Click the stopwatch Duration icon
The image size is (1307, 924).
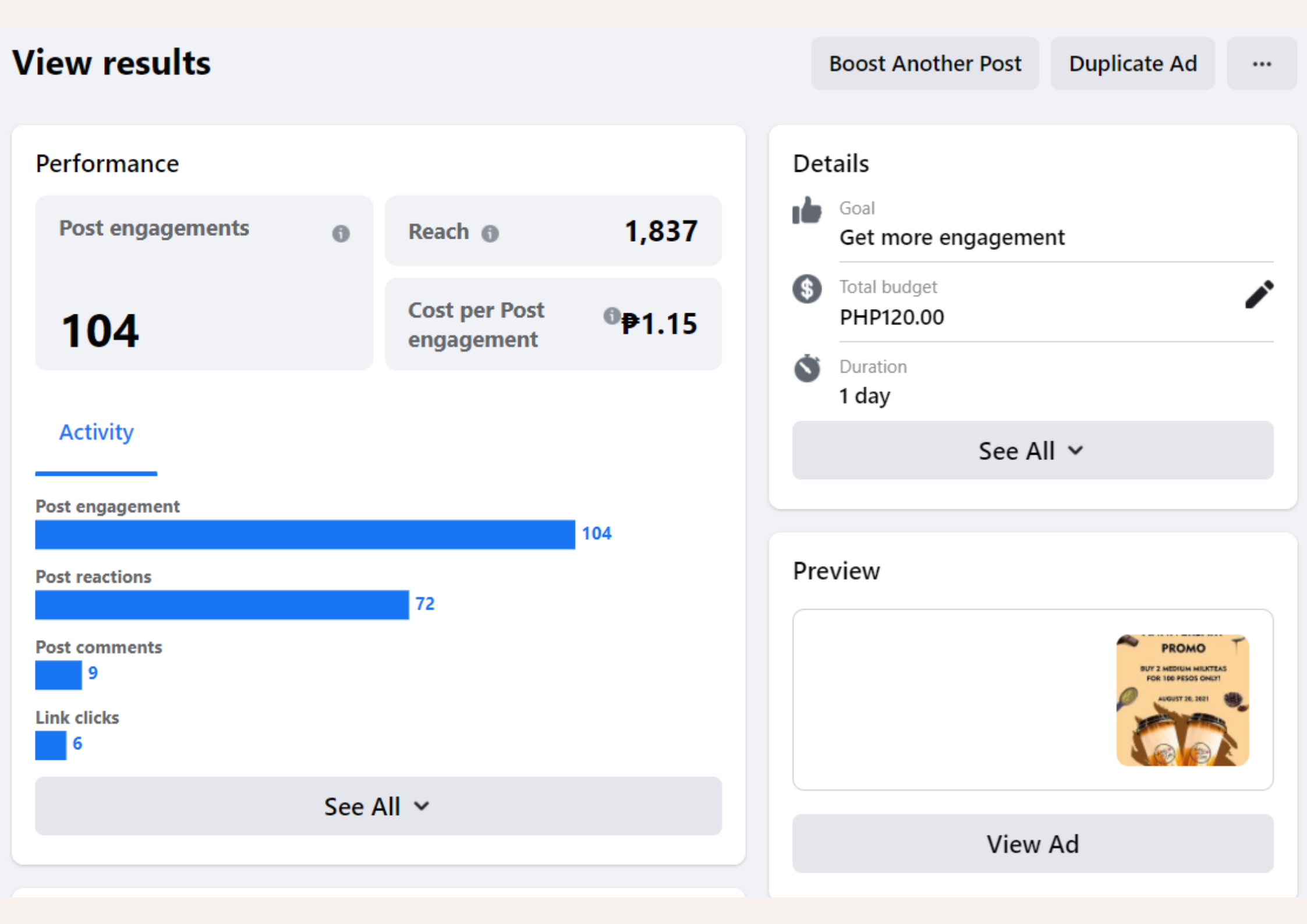coord(807,368)
